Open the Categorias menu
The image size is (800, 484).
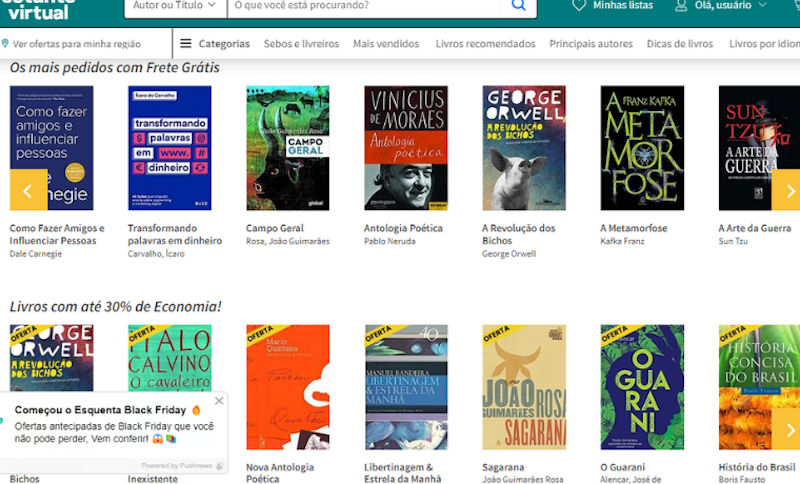click(224, 44)
